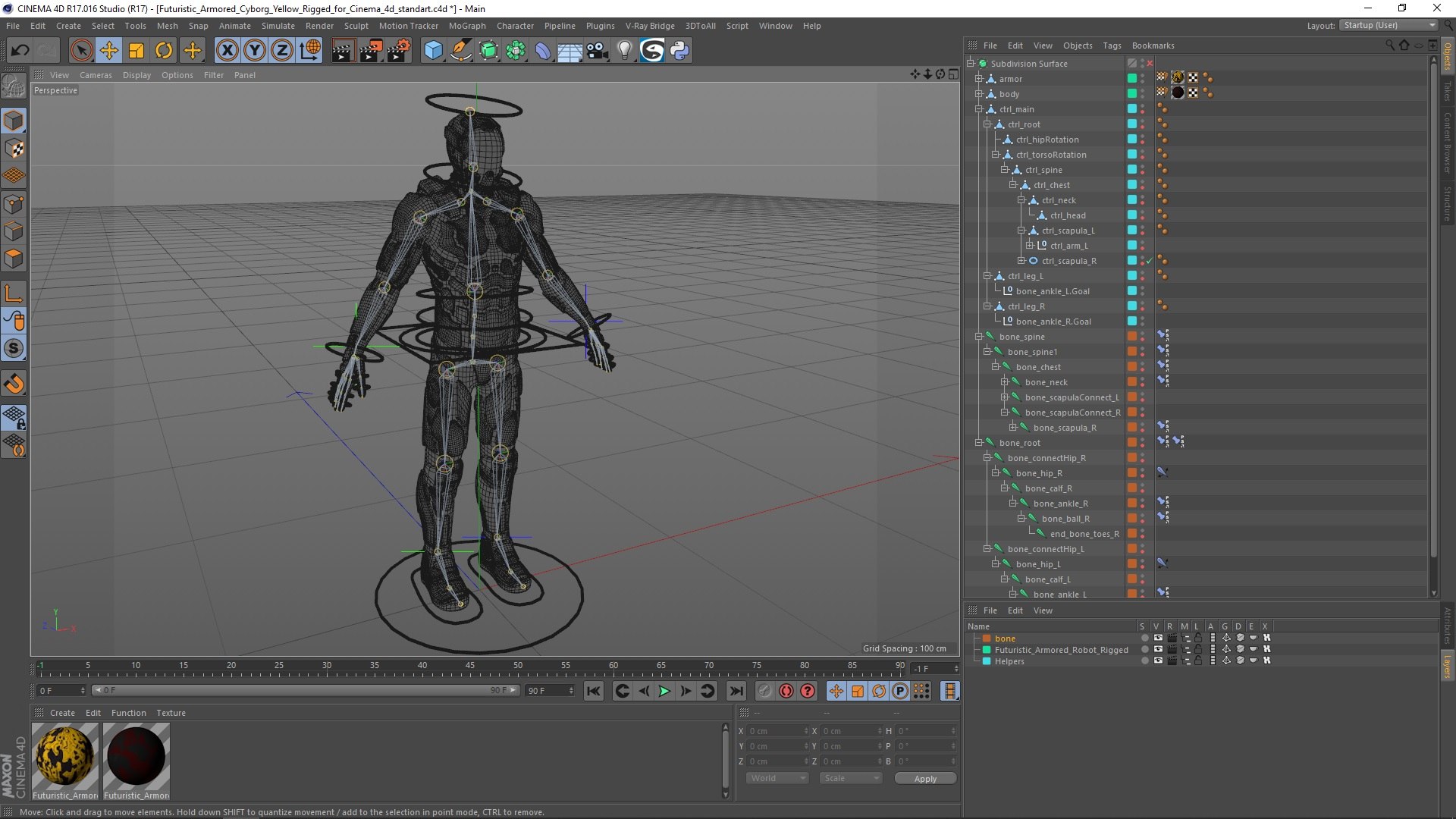
Task: Click the Undo arrow icon
Action: 20,51
